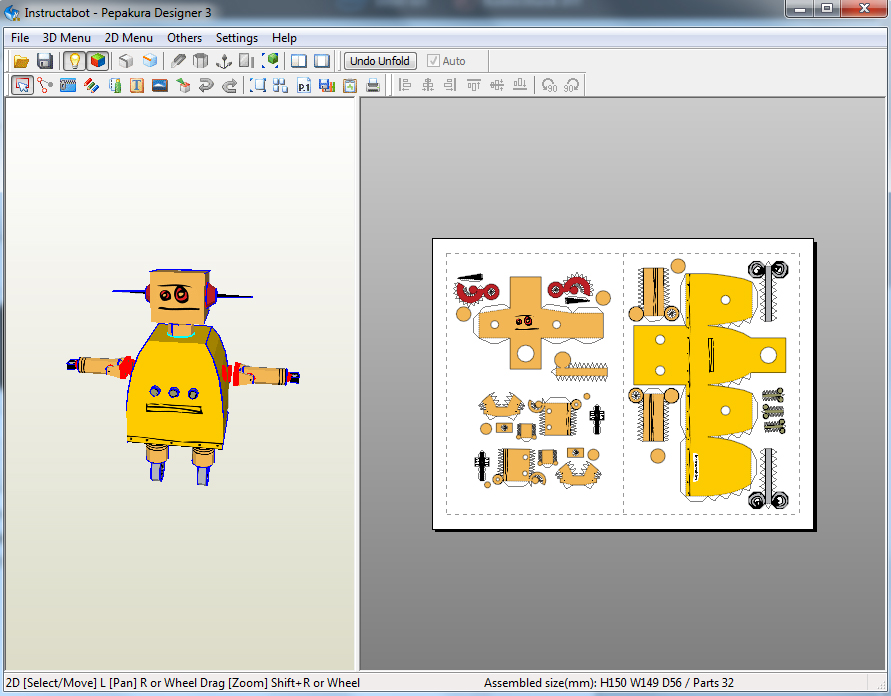Viewport: 891px width, 696px height.
Task: Choose the knife edge-cutting tool icon
Action: point(178,61)
